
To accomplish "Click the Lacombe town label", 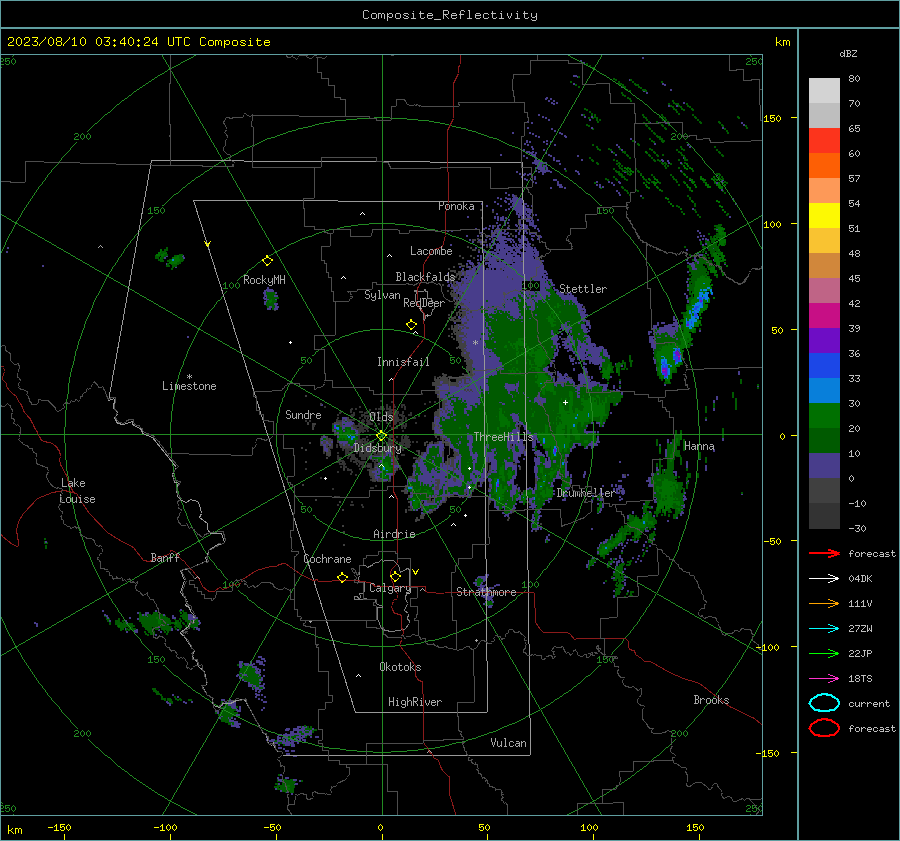I will (x=431, y=251).
